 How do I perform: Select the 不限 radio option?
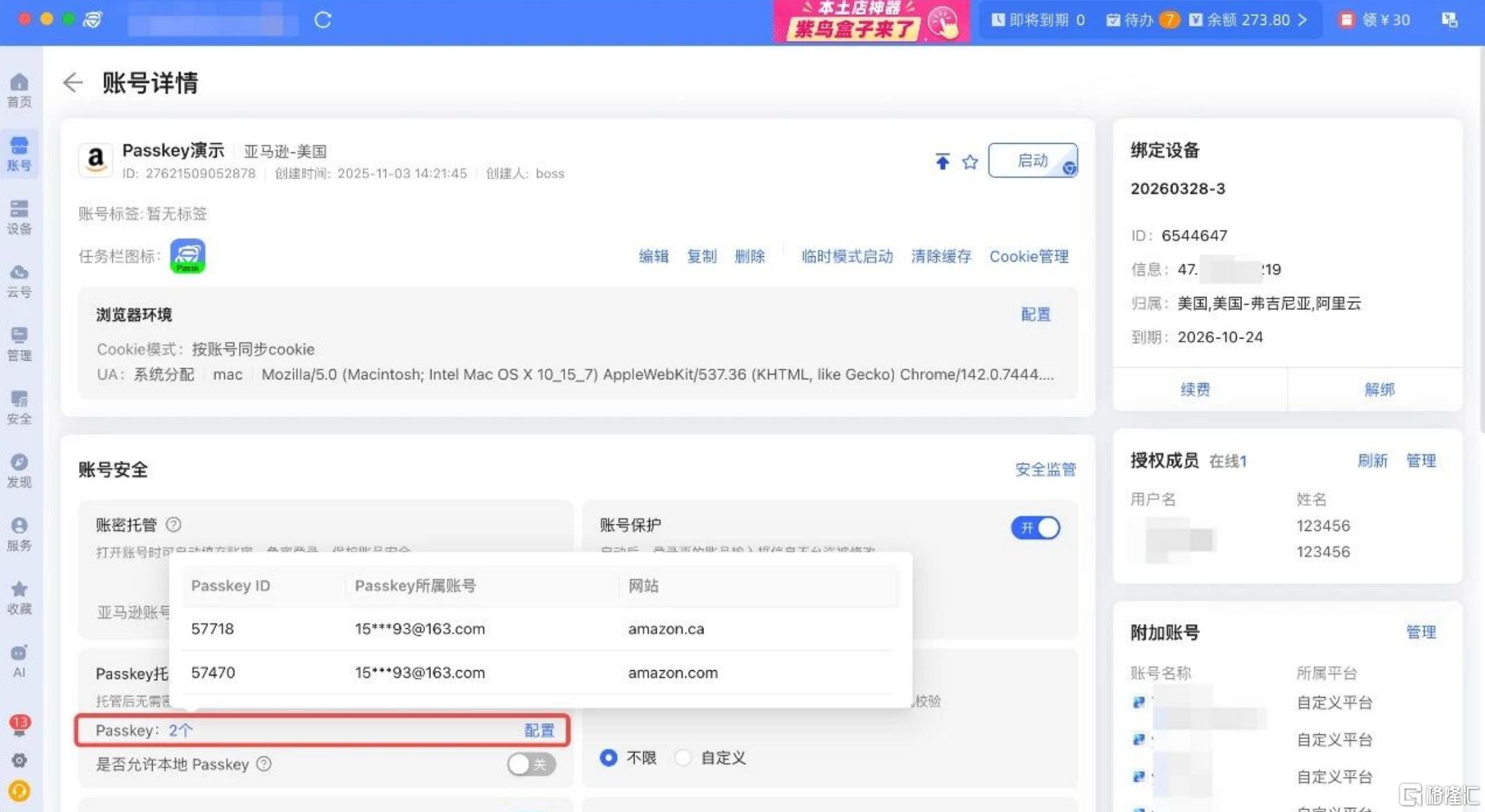608,758
